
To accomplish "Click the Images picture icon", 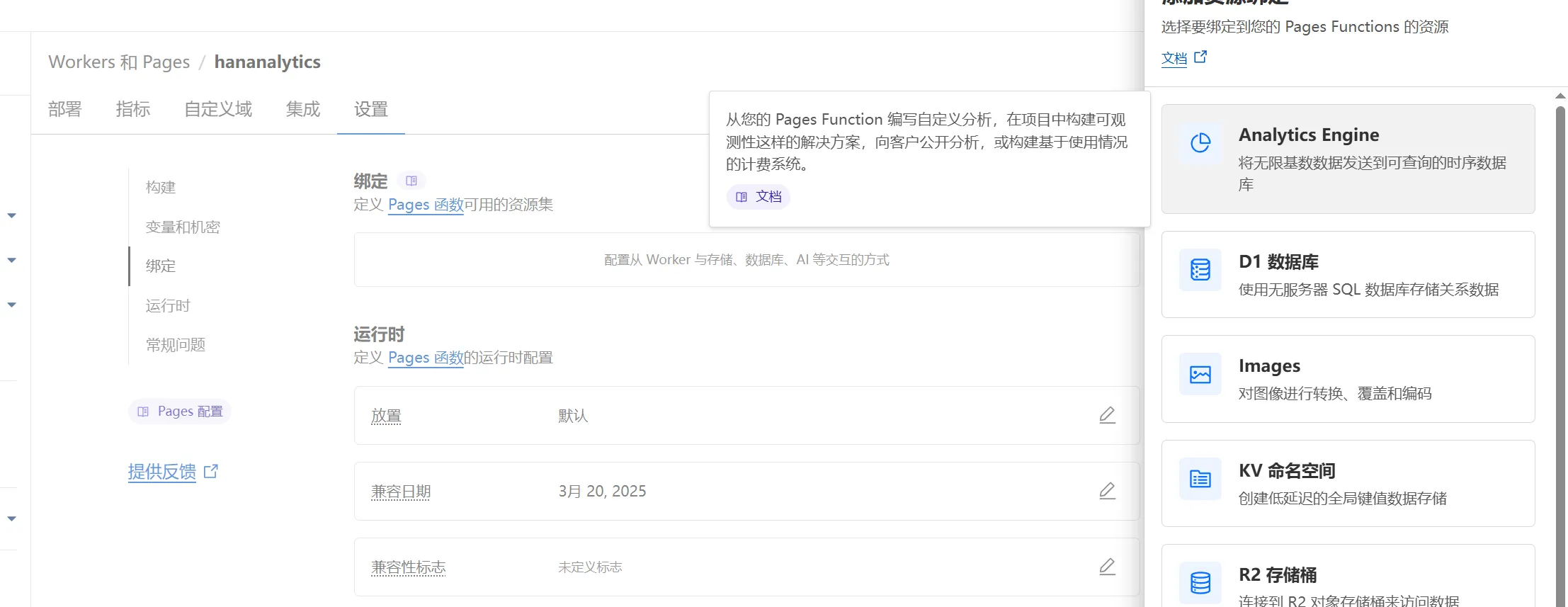I will 1200,375.
